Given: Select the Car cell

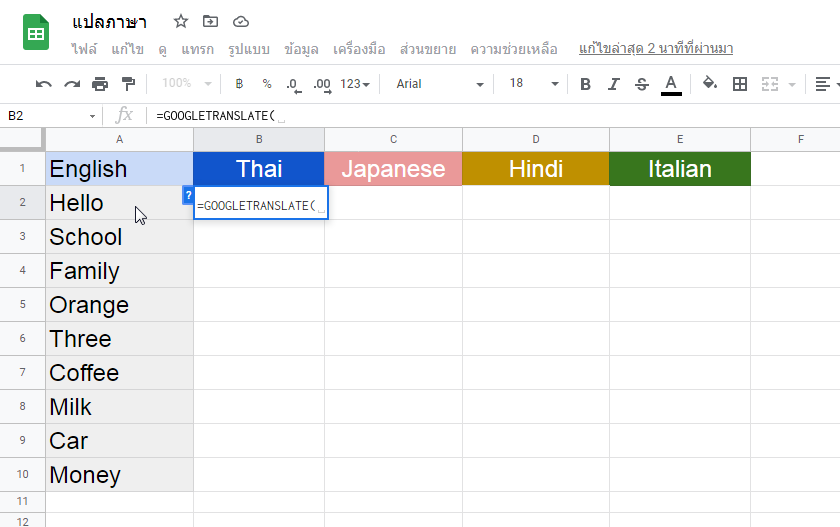Looking at the screenshot, I should pos(119,441).
